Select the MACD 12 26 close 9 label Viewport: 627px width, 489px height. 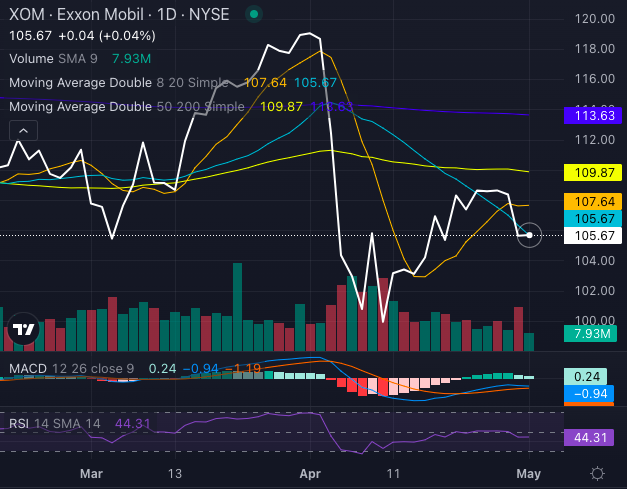point(72,368)
